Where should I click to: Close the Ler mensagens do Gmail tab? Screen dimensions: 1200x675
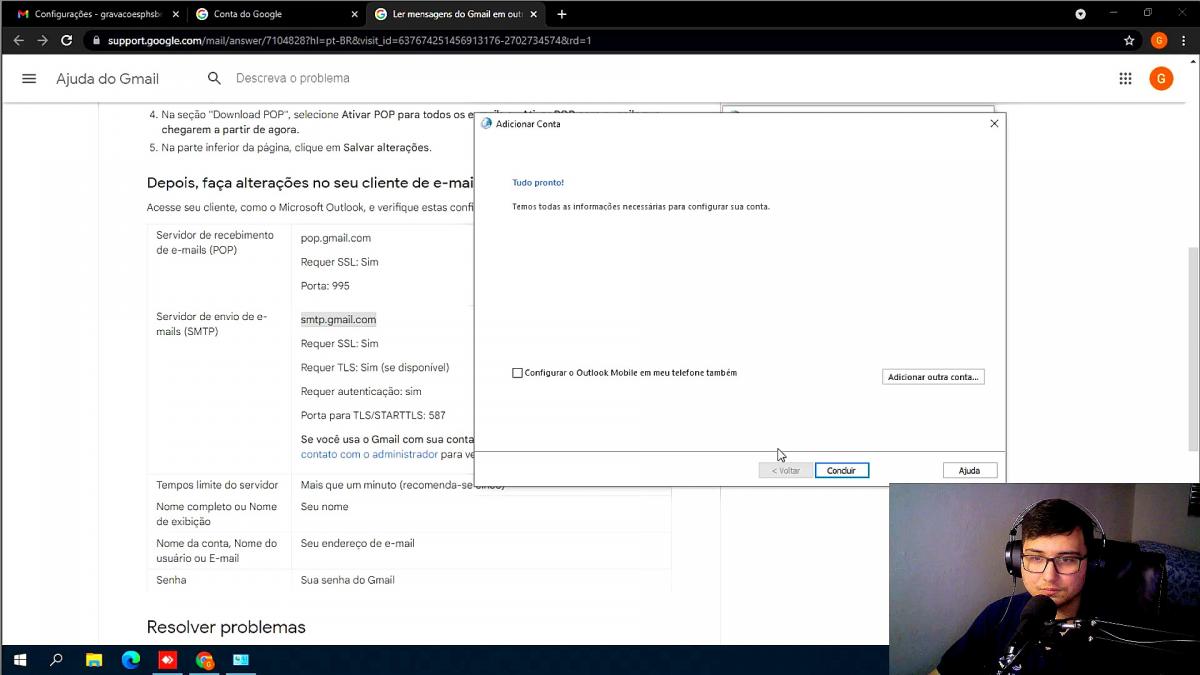[x=534, y=14]
